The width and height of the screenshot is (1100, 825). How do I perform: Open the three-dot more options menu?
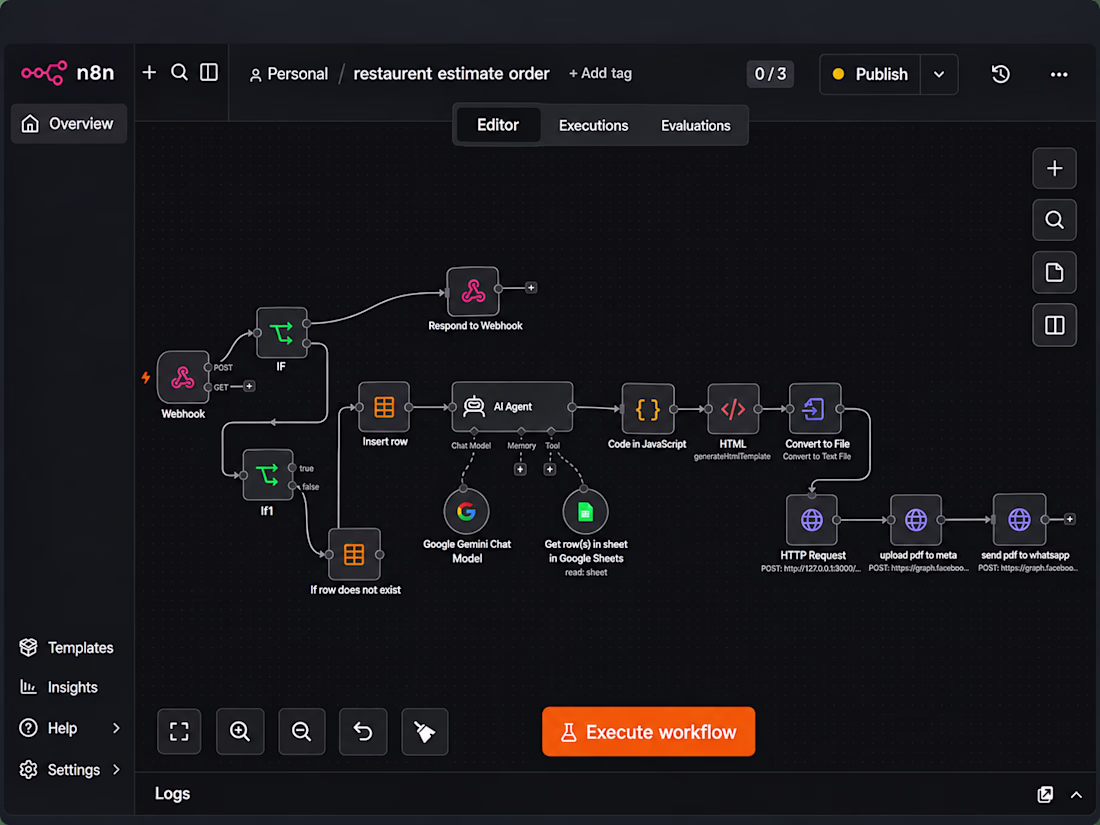coord(1059,74)
